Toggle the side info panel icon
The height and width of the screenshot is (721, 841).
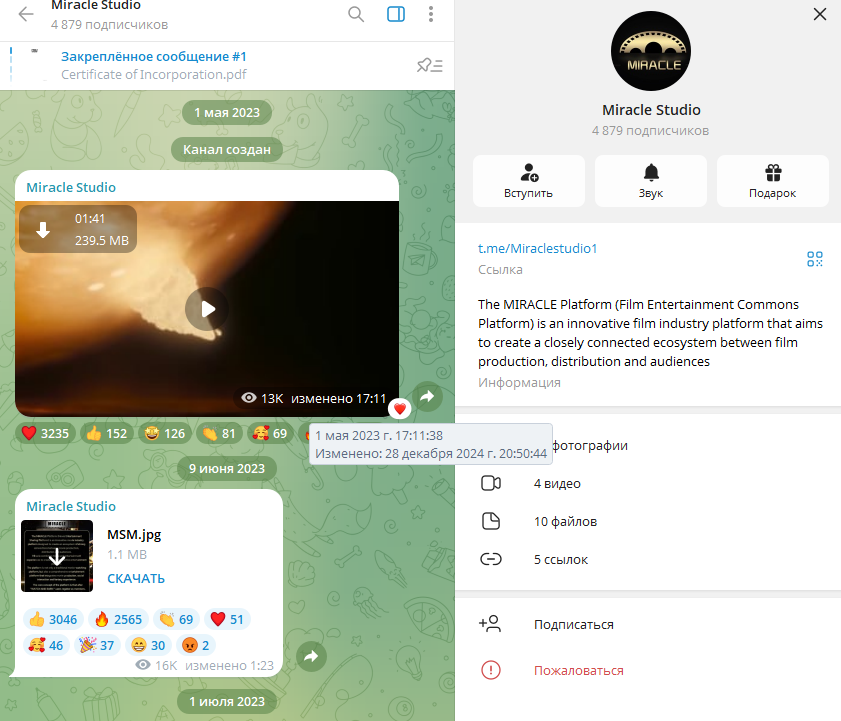click(x=396, y=14)
